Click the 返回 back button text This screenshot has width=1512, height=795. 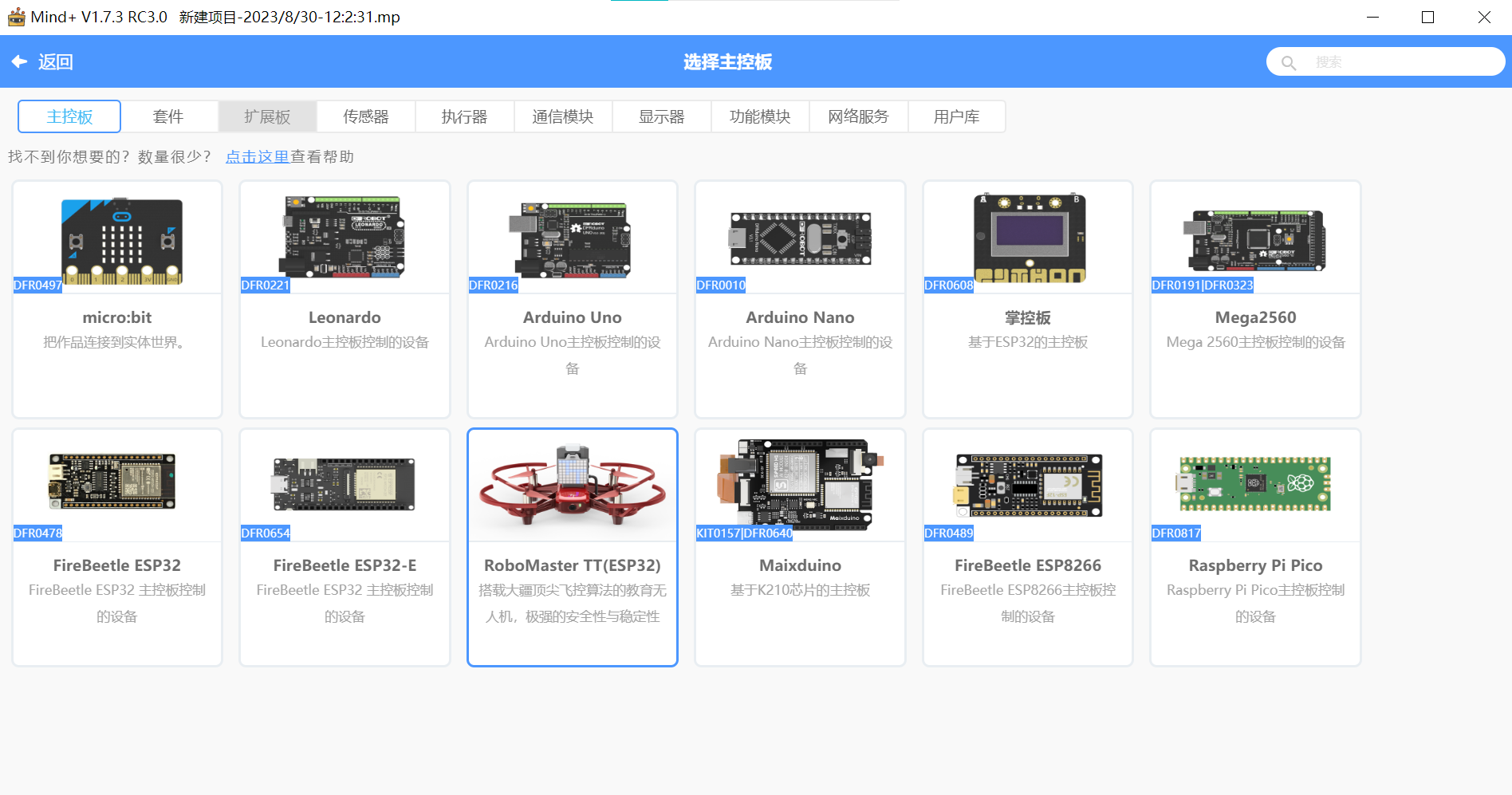coord(56,62)
